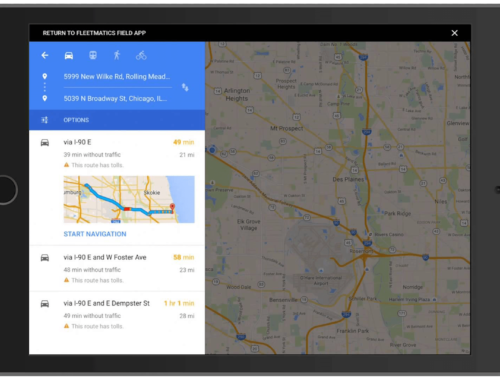Click the car icon for E Dempster St route
This screenshot has height=380, width=500.
[x=45, y=304]
